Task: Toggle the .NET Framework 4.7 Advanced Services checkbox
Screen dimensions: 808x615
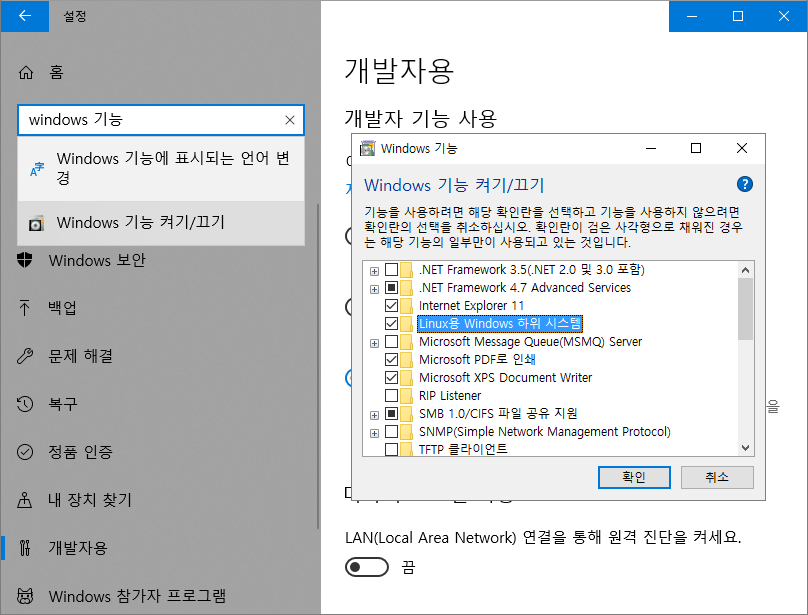Action: (392, 288)
